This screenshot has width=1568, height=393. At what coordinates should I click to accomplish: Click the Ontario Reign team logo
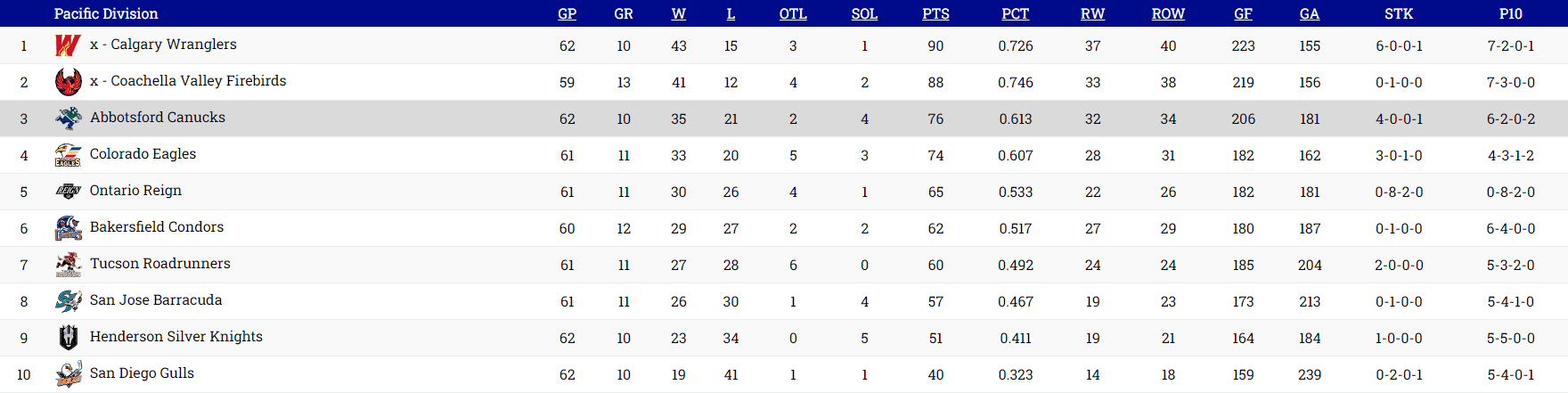[68, 192]
